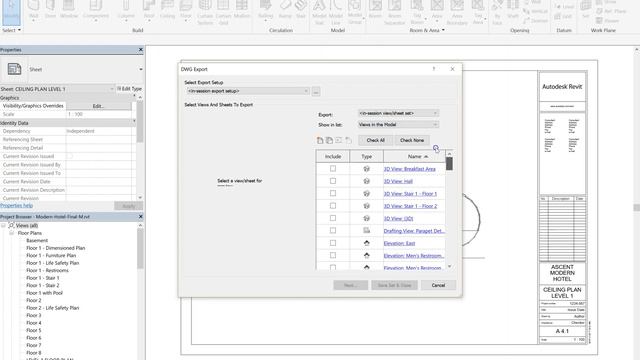Screen dimensions: 640x360
Task: Open the 3D View: Breakfast Area link
Action: [409, 169]
